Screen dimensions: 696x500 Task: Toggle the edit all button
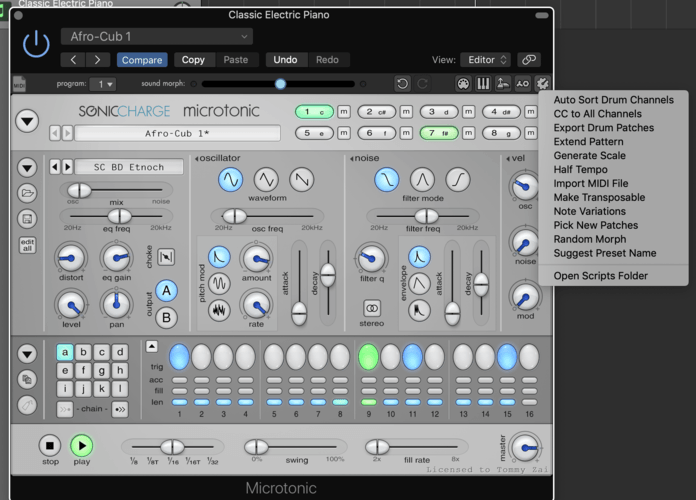27,245
